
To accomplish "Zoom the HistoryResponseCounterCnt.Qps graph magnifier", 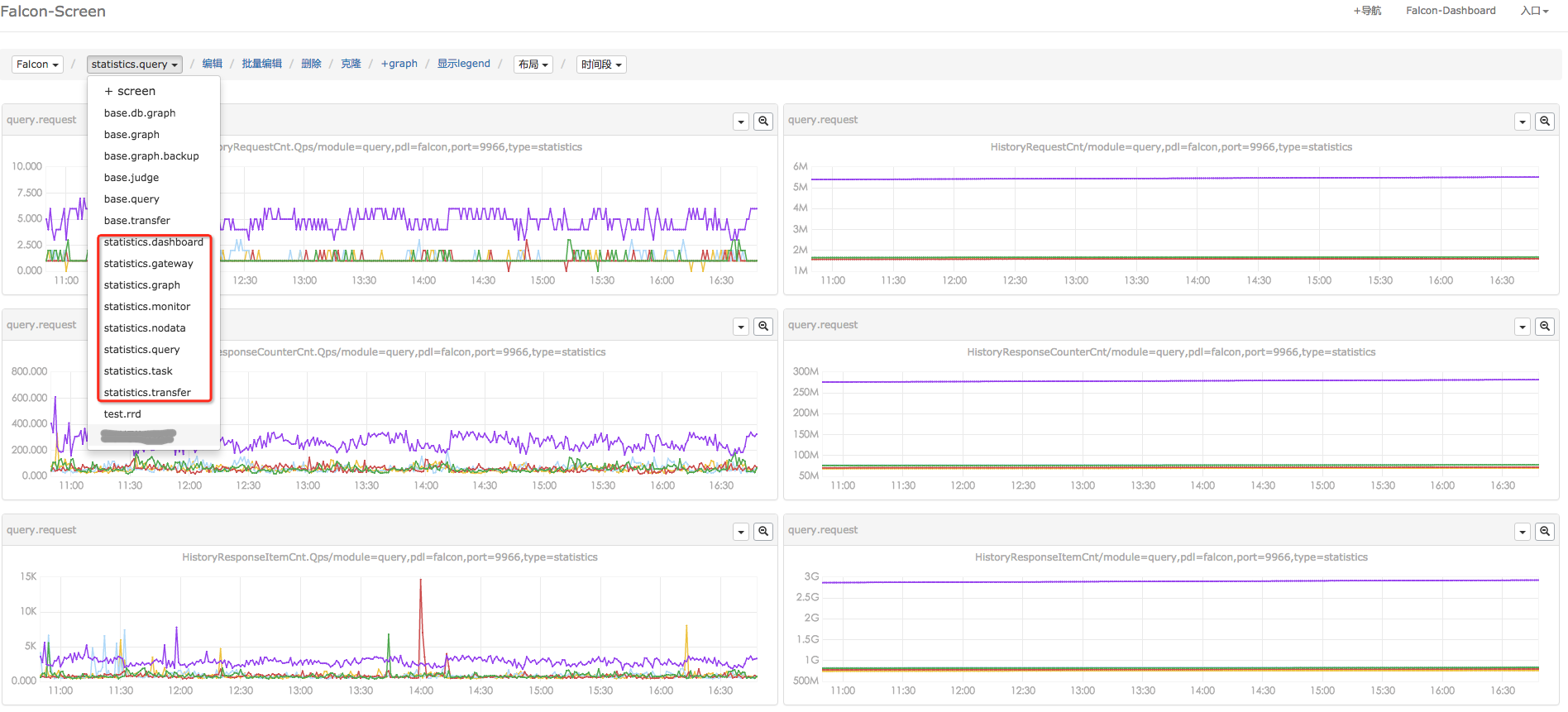I will (x=763, y=326).
